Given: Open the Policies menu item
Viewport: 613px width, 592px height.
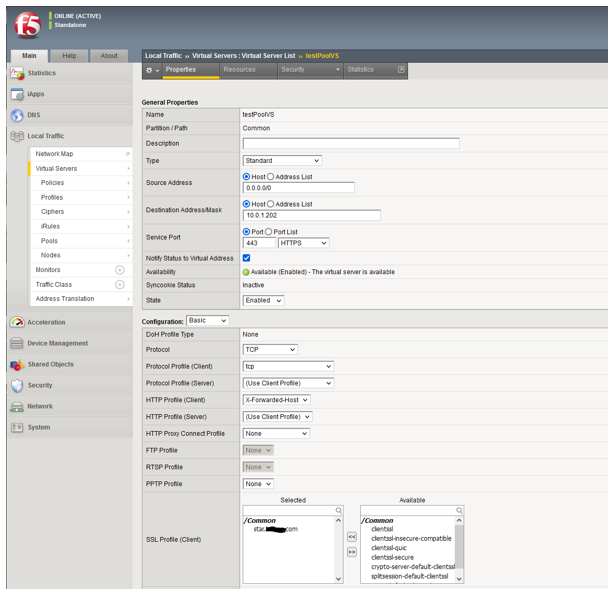Looking at the screenshot, I should tap(81, 183).
